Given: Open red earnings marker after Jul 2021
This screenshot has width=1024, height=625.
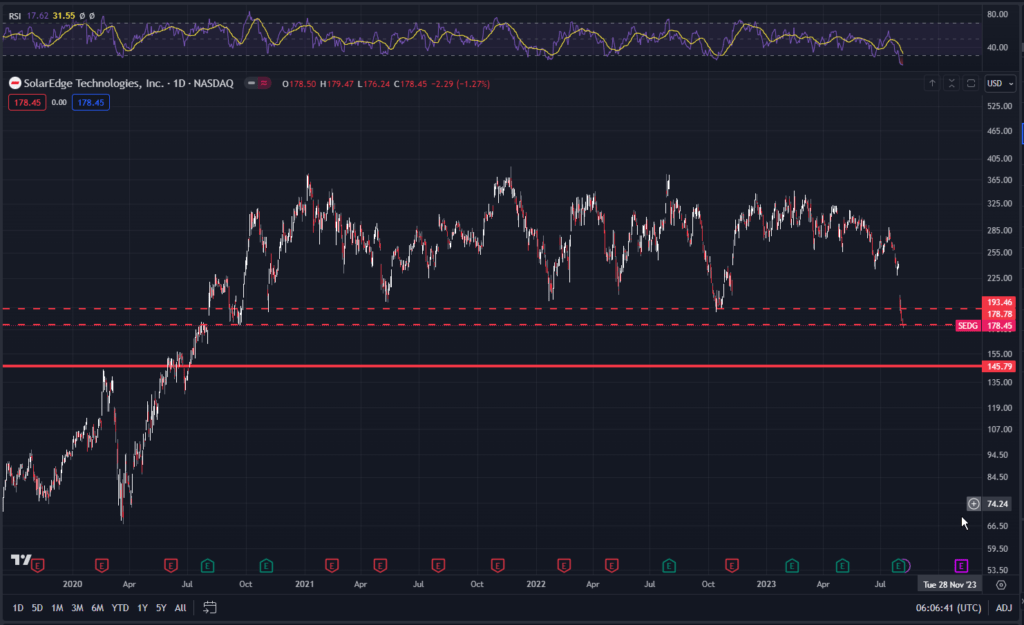Looking at the screenshot, I should [438, 565].
